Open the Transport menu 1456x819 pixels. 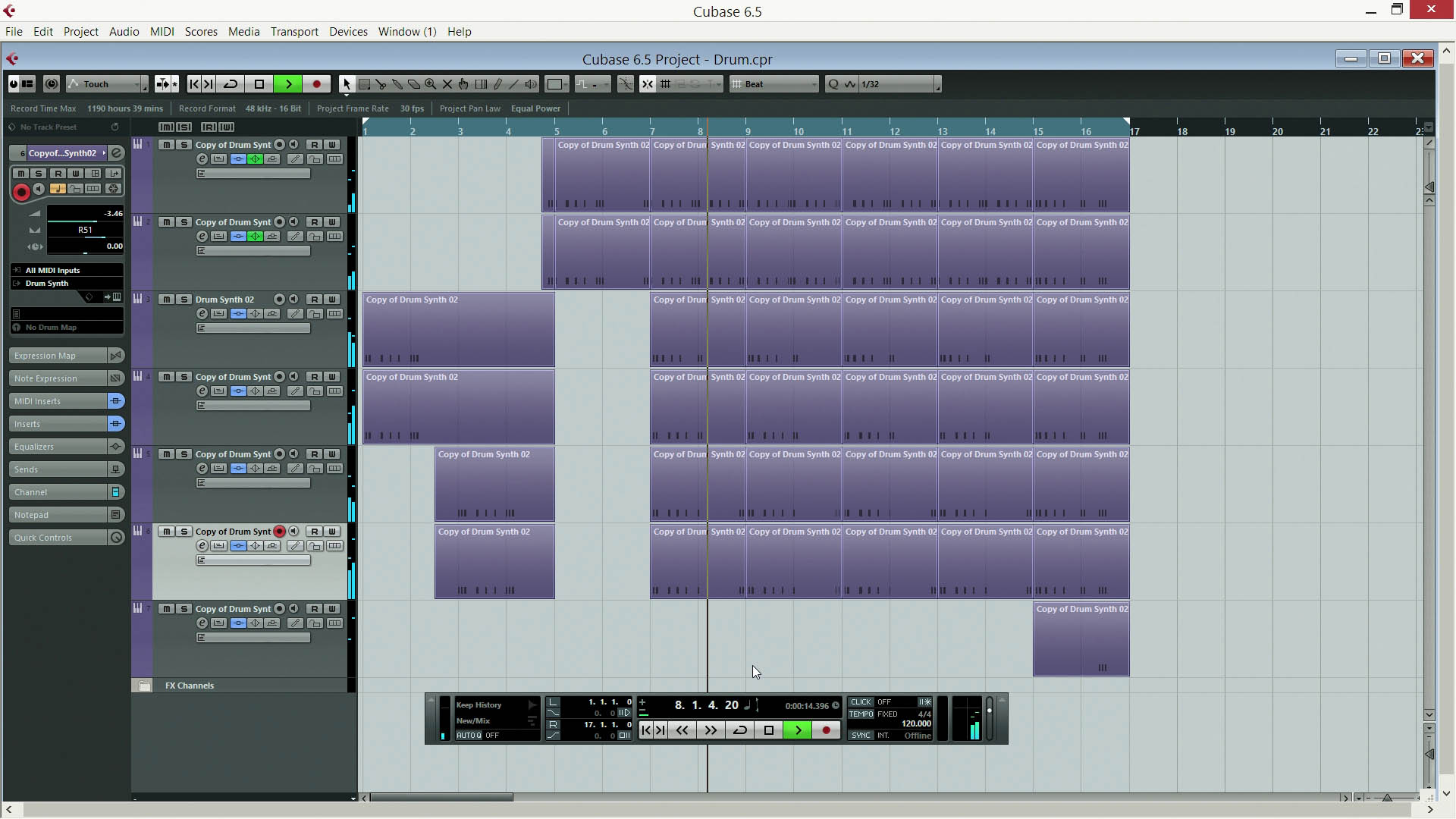point(294,32)
